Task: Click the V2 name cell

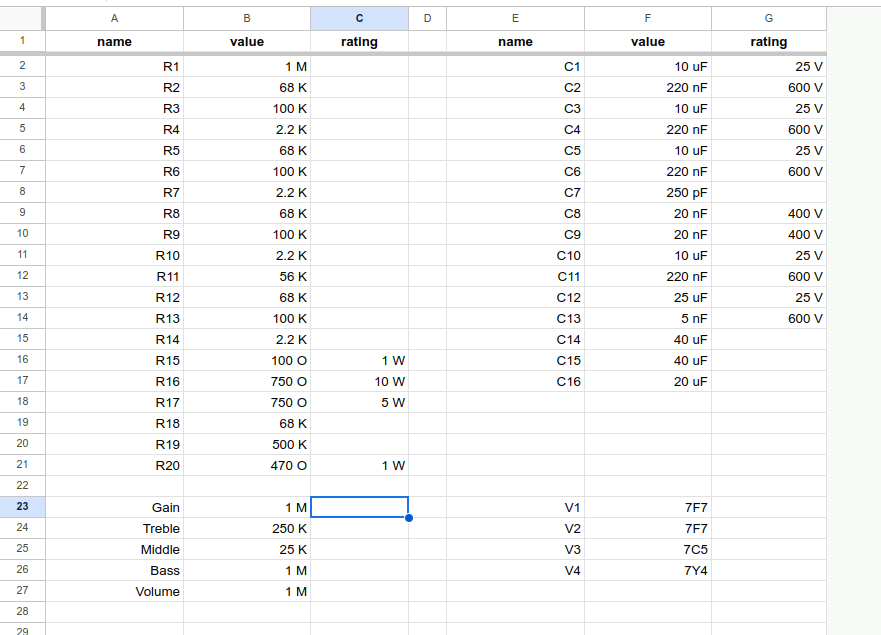Action: (515, 528)
